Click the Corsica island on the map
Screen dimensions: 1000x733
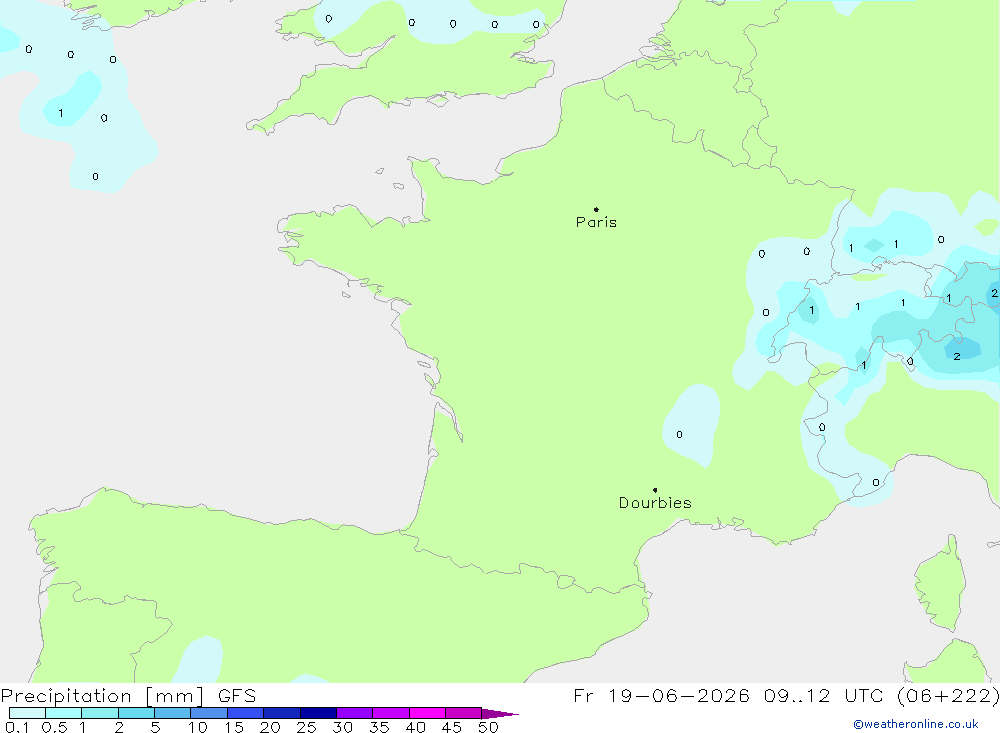click(x=939, y=583)
